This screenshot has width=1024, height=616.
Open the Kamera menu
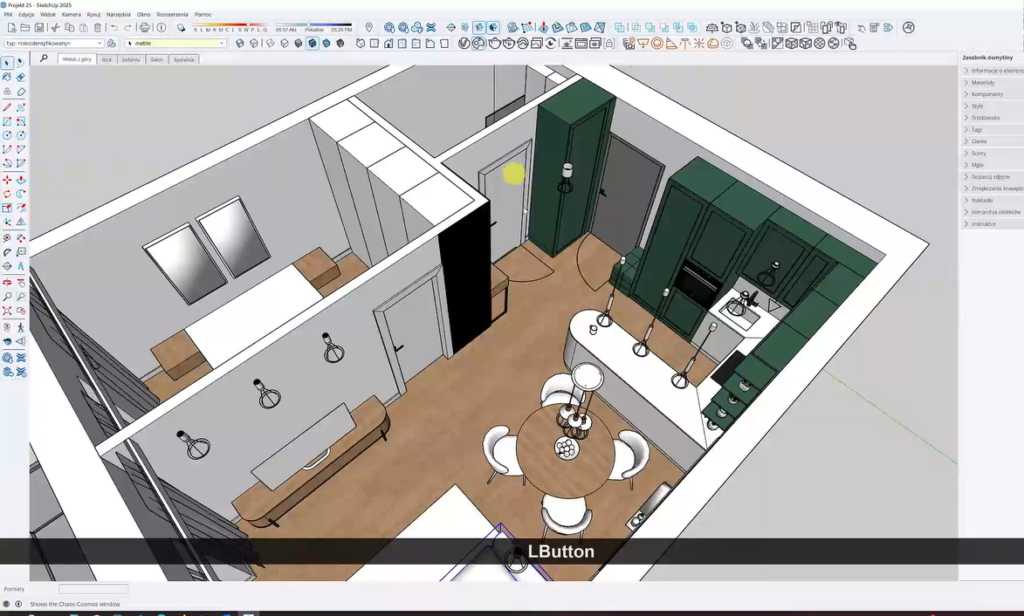click(x=71, y=15)
